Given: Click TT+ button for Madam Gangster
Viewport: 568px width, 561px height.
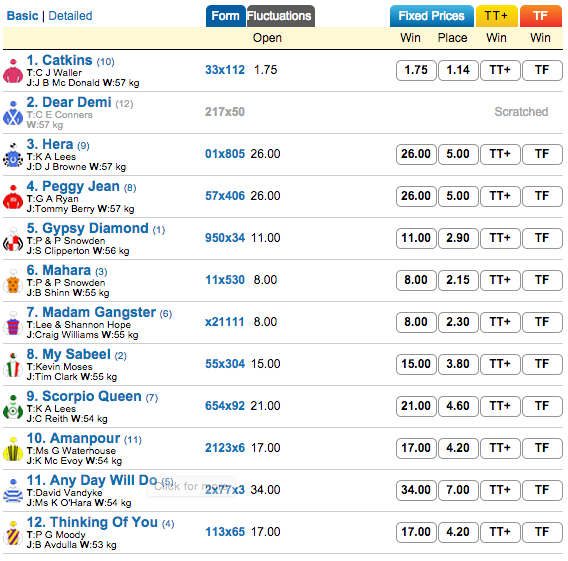Looking at the screenshot, I should click(500, 322).
